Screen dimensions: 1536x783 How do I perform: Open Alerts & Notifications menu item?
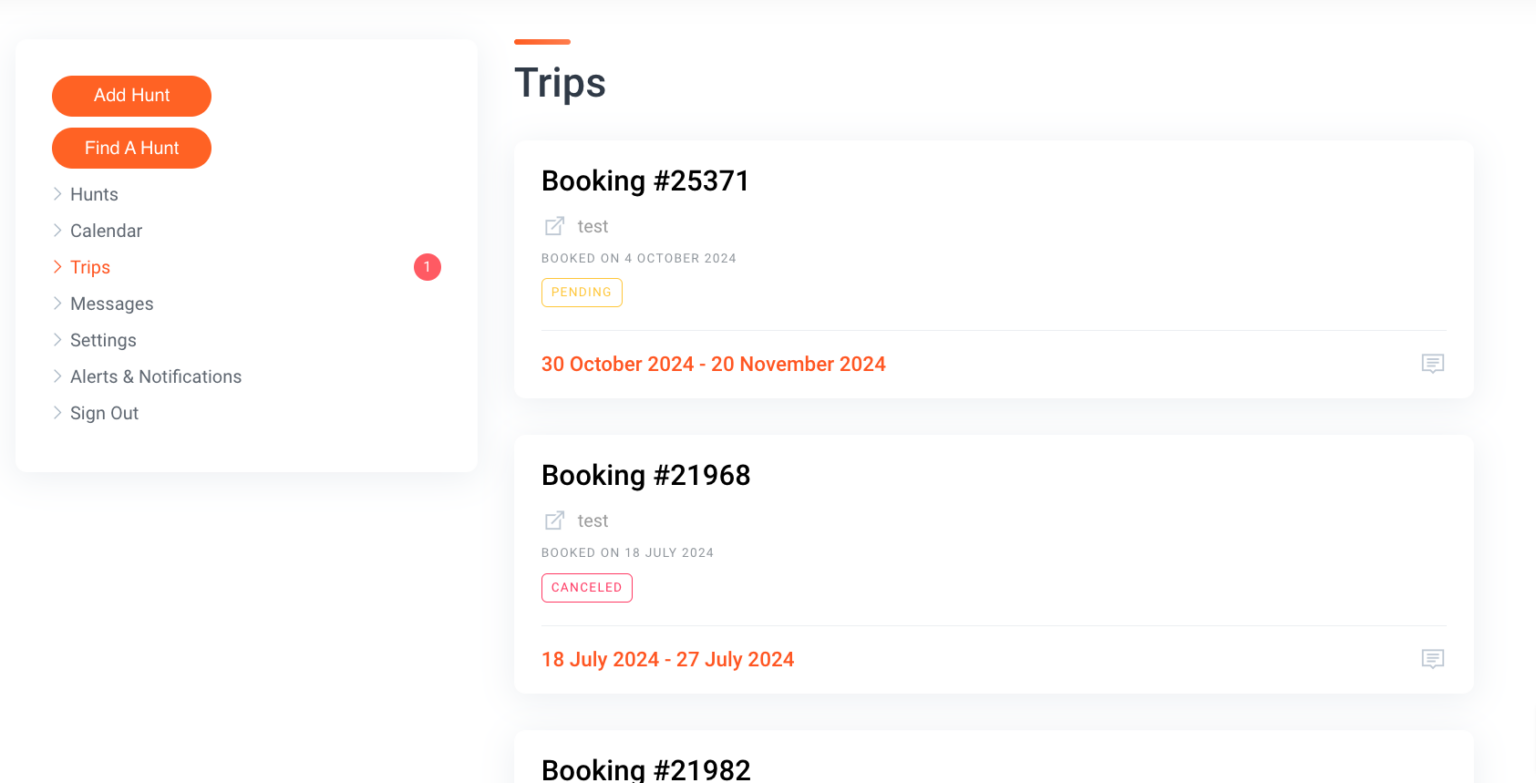pyautogui.click(x=156, y=377)
